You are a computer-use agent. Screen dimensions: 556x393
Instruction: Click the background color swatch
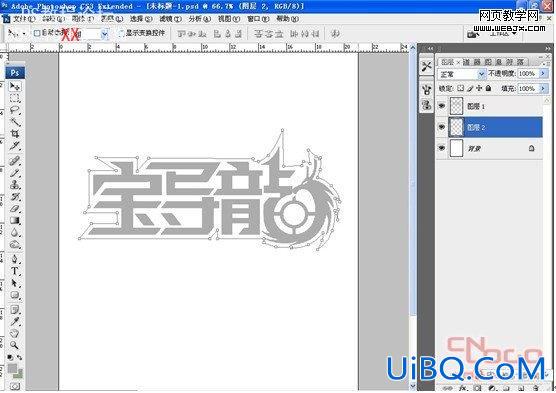(x=20, y=375)
